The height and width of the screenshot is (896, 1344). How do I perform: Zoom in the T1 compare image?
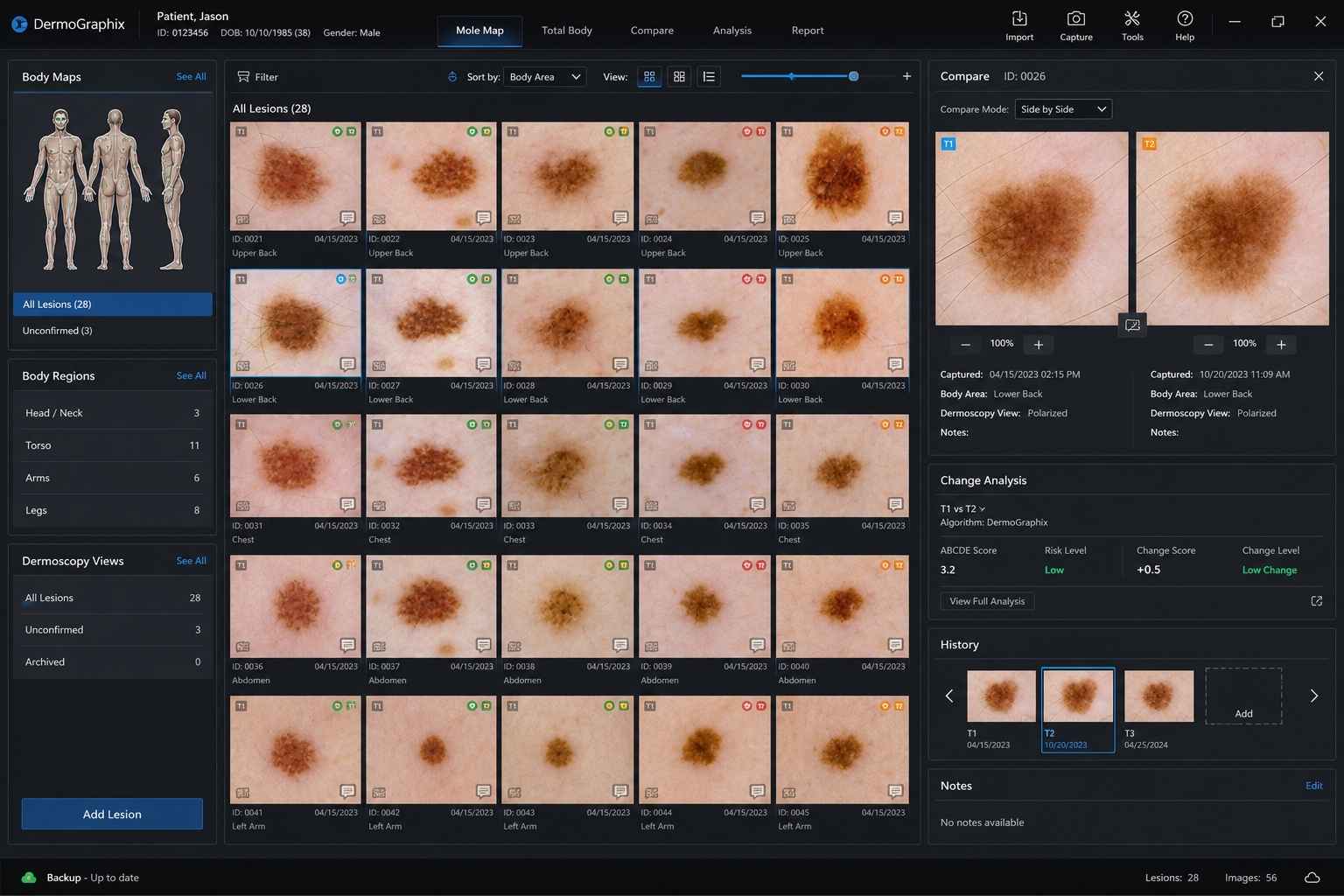click(x=1039, y=345)
